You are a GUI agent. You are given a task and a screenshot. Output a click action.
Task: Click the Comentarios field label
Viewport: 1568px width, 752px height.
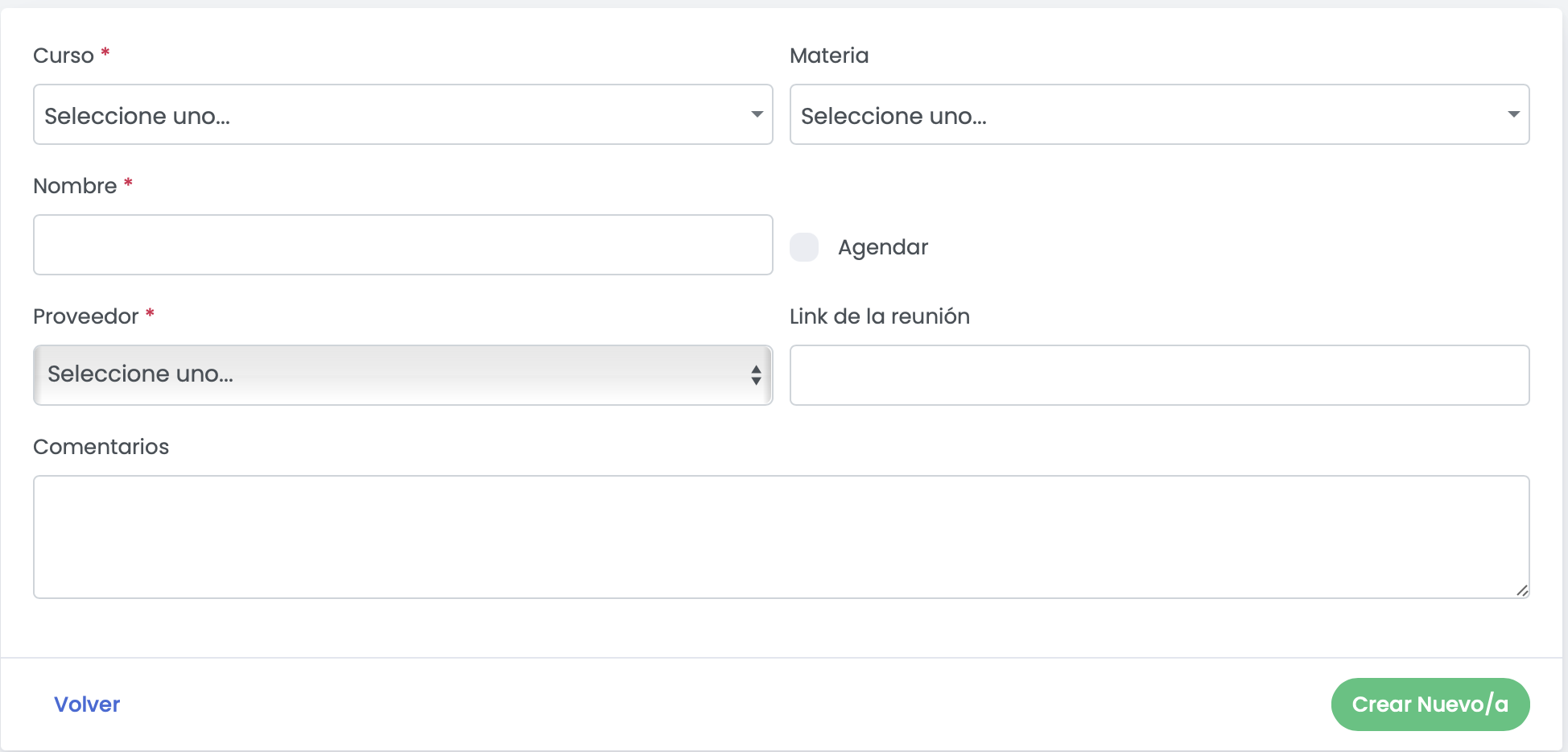click(x=101, y=447)
